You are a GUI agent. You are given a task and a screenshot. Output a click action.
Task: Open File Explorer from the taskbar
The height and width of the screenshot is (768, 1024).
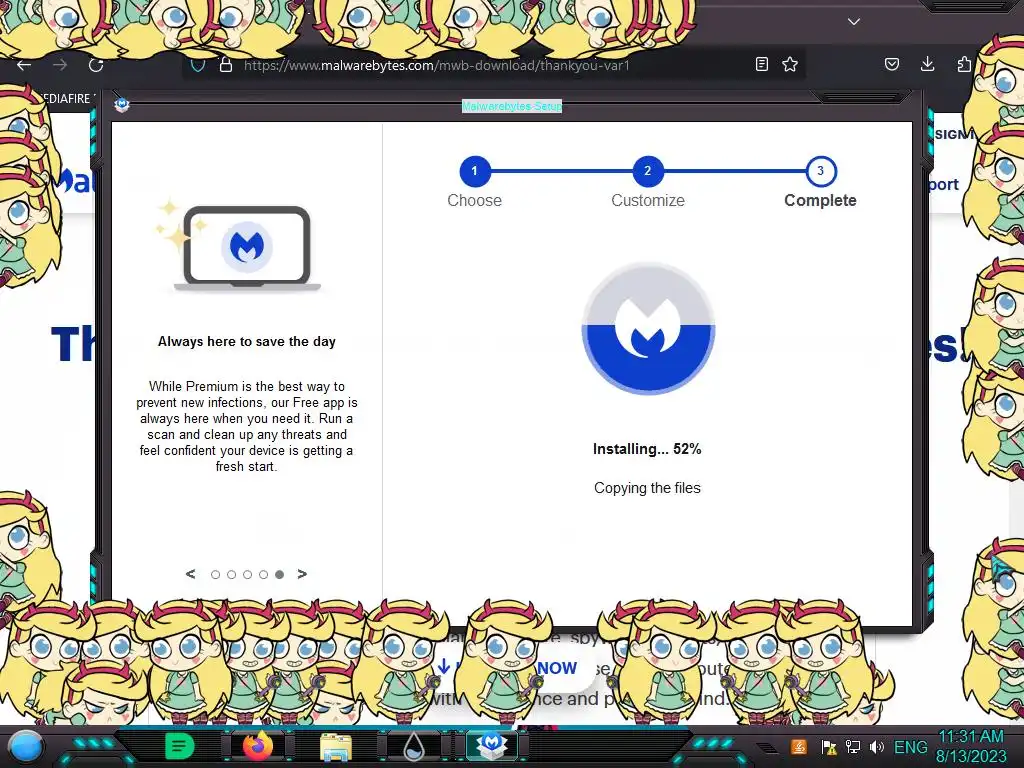click(x=336, y=747)
